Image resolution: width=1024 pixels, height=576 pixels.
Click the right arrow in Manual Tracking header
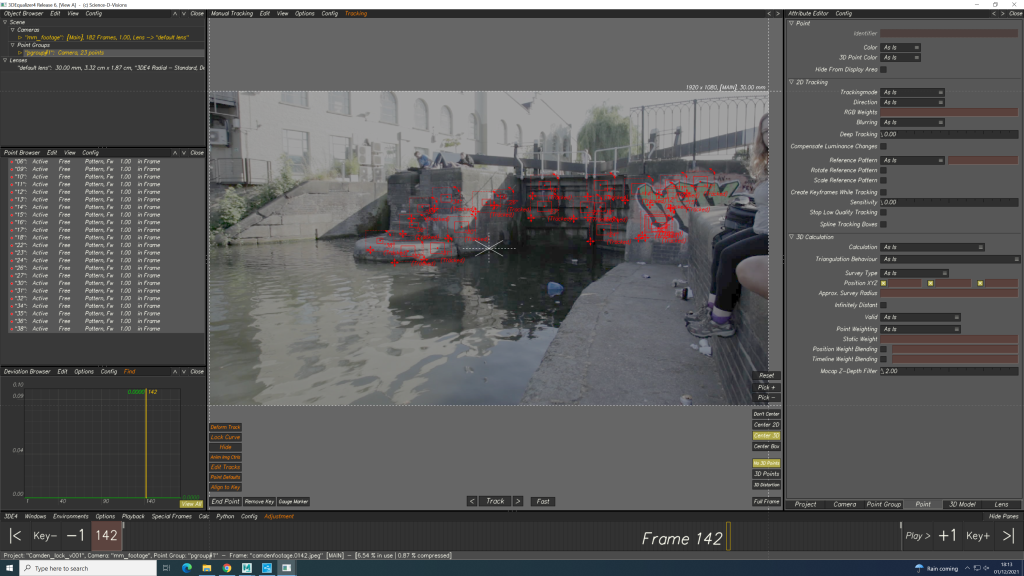(x=777, y=13)
